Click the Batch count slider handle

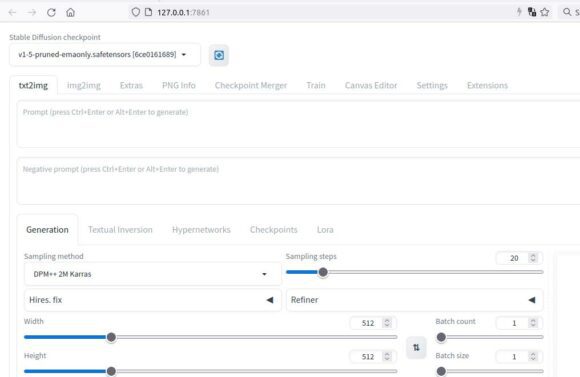(441, 337)
